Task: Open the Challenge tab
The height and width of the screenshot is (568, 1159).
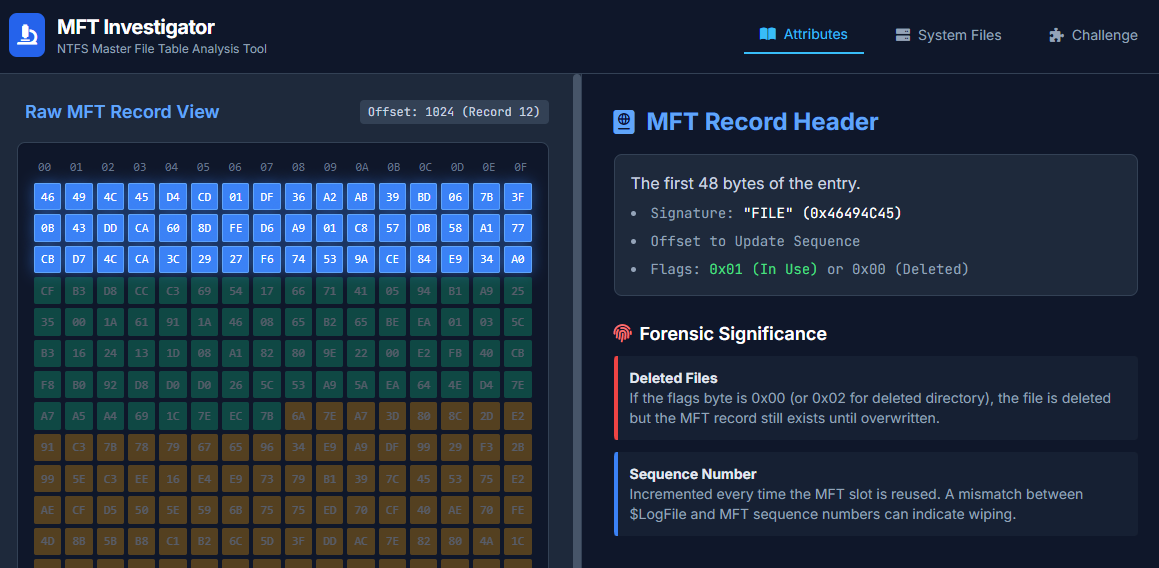Action: 1093,35
